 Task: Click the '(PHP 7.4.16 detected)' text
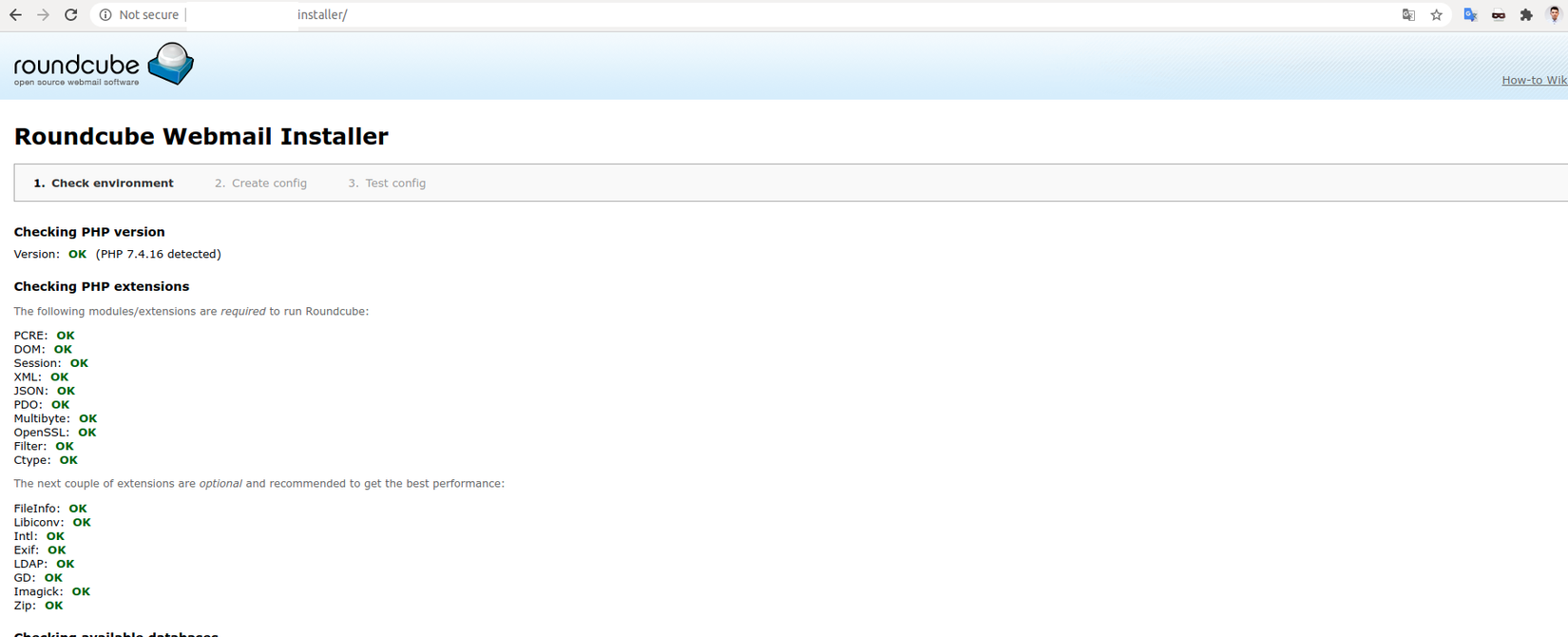tap(158, 254)
